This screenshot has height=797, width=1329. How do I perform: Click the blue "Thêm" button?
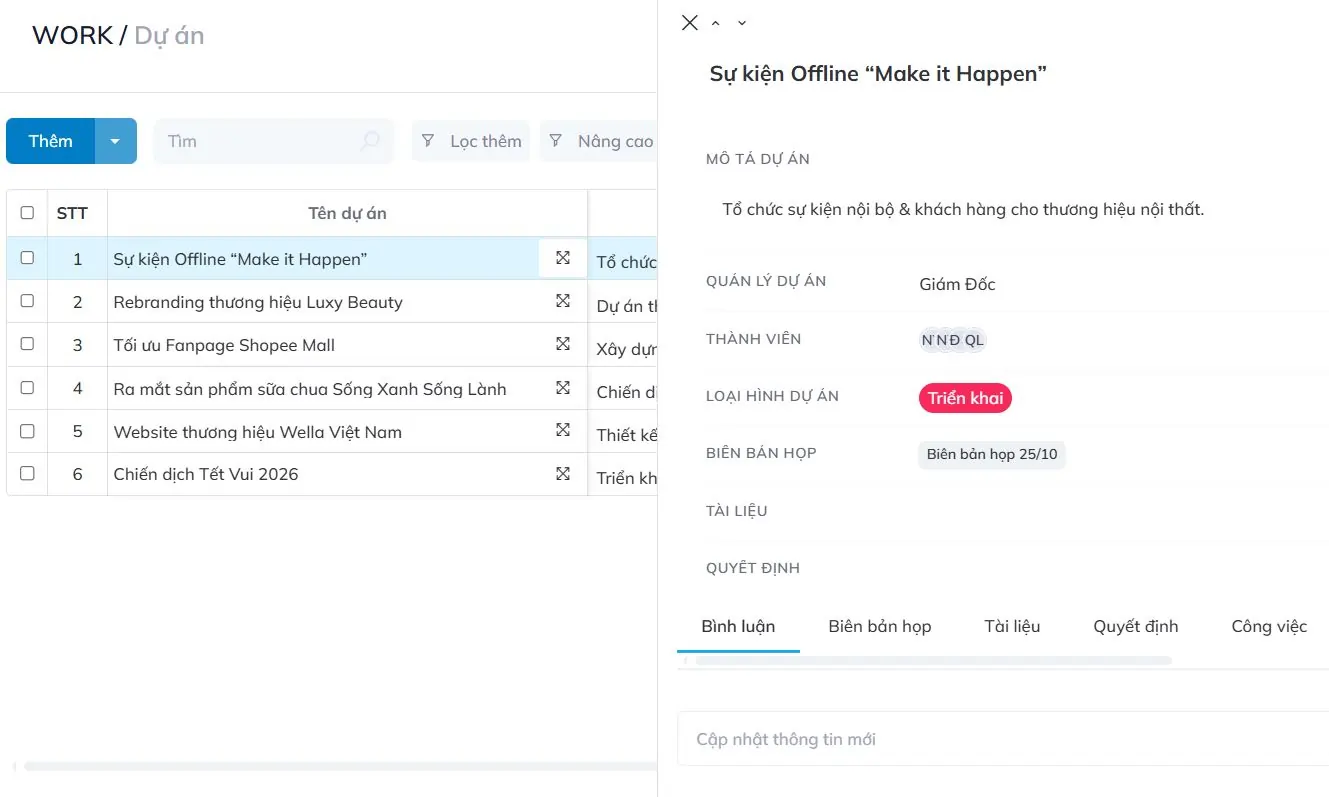click(51, 141)
